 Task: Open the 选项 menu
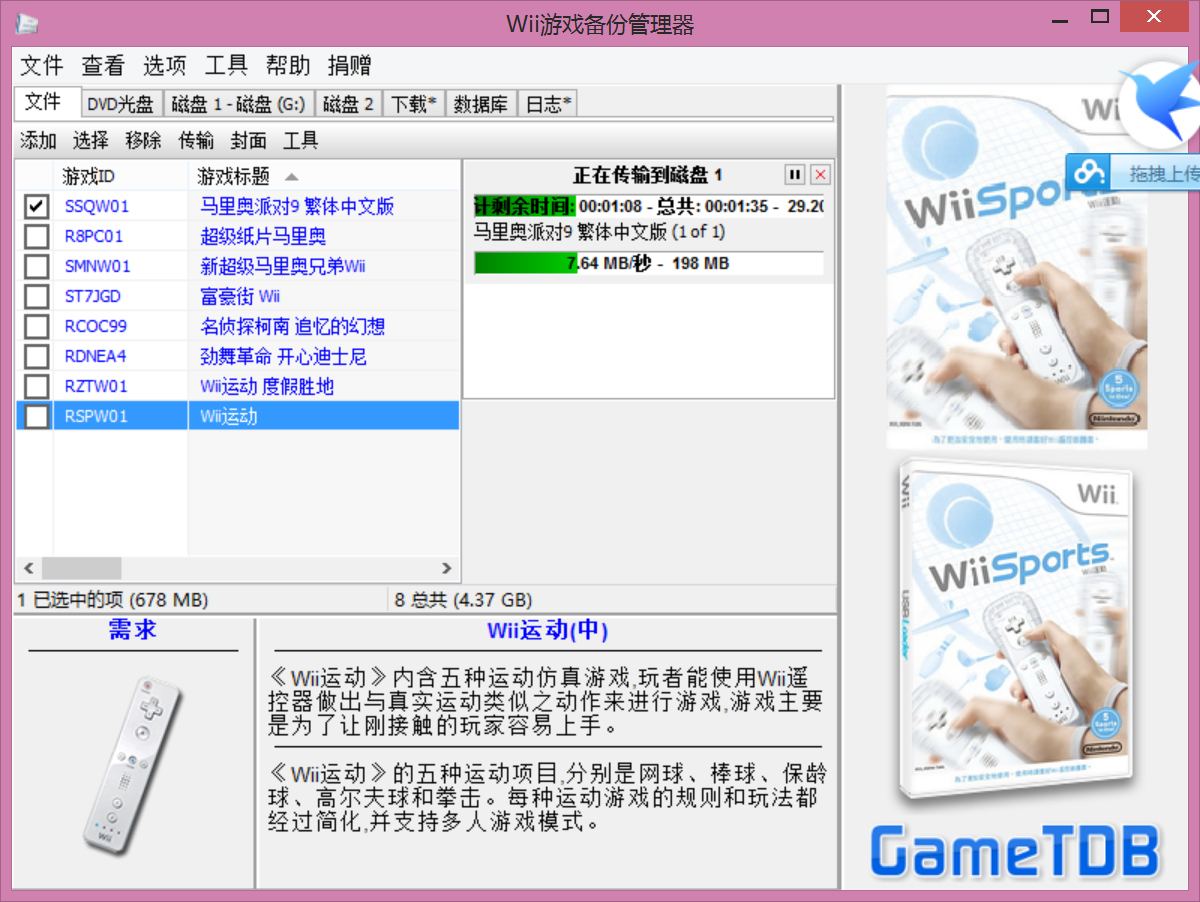[165, 66]
